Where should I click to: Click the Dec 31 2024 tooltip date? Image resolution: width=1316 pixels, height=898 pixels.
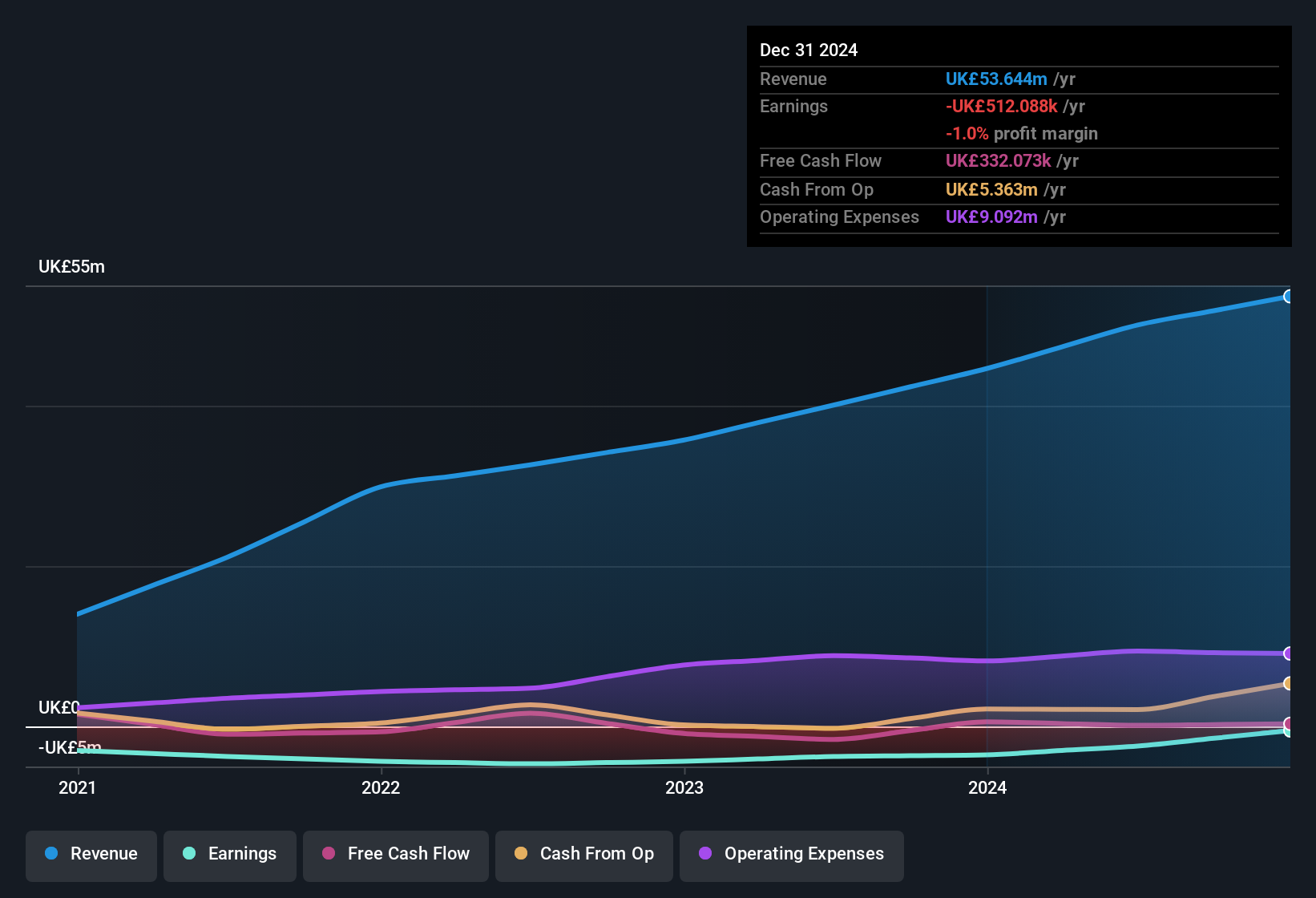coord(809,51)
